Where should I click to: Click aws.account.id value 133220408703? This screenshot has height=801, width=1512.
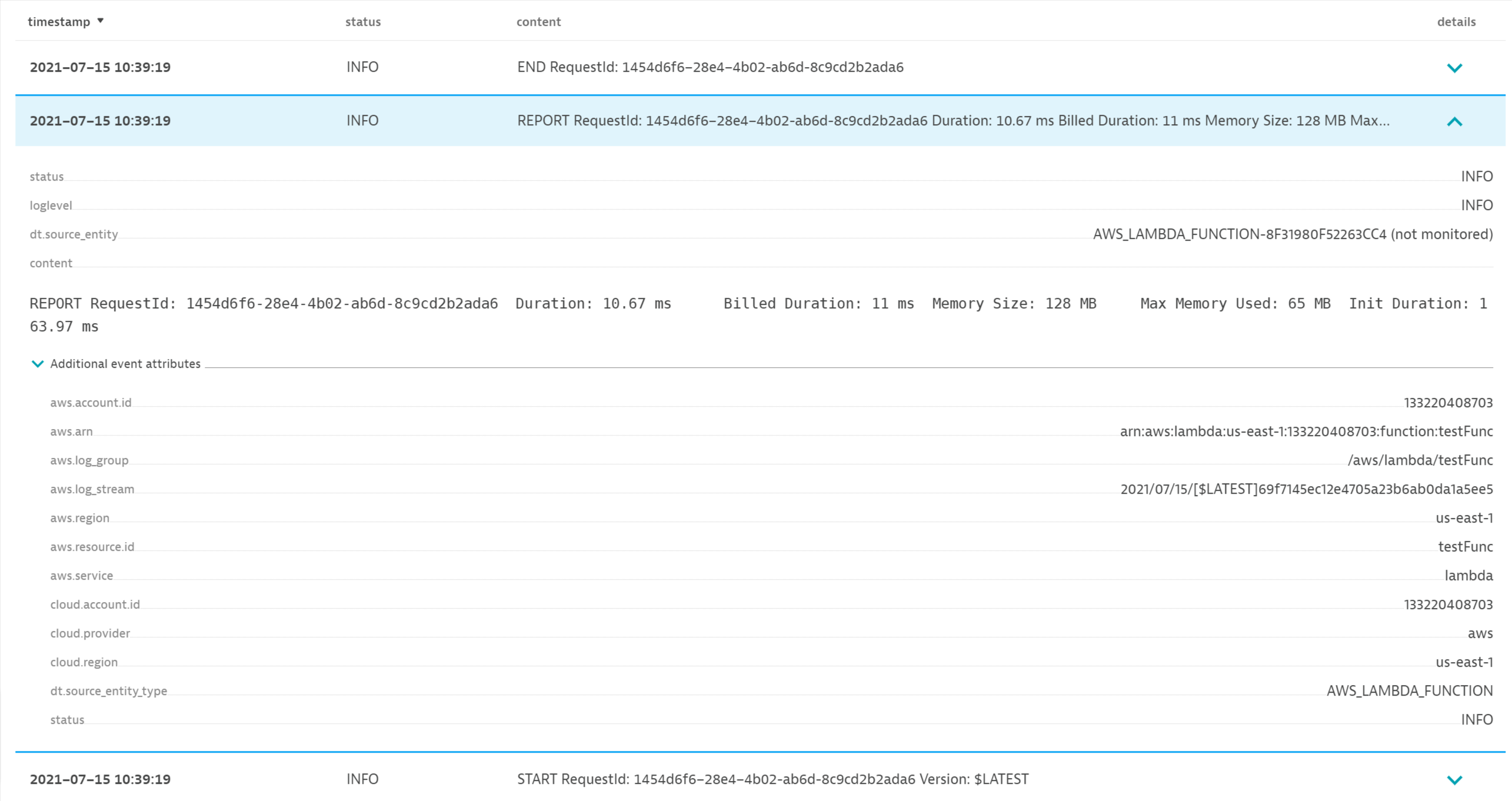pos(1448,403)
